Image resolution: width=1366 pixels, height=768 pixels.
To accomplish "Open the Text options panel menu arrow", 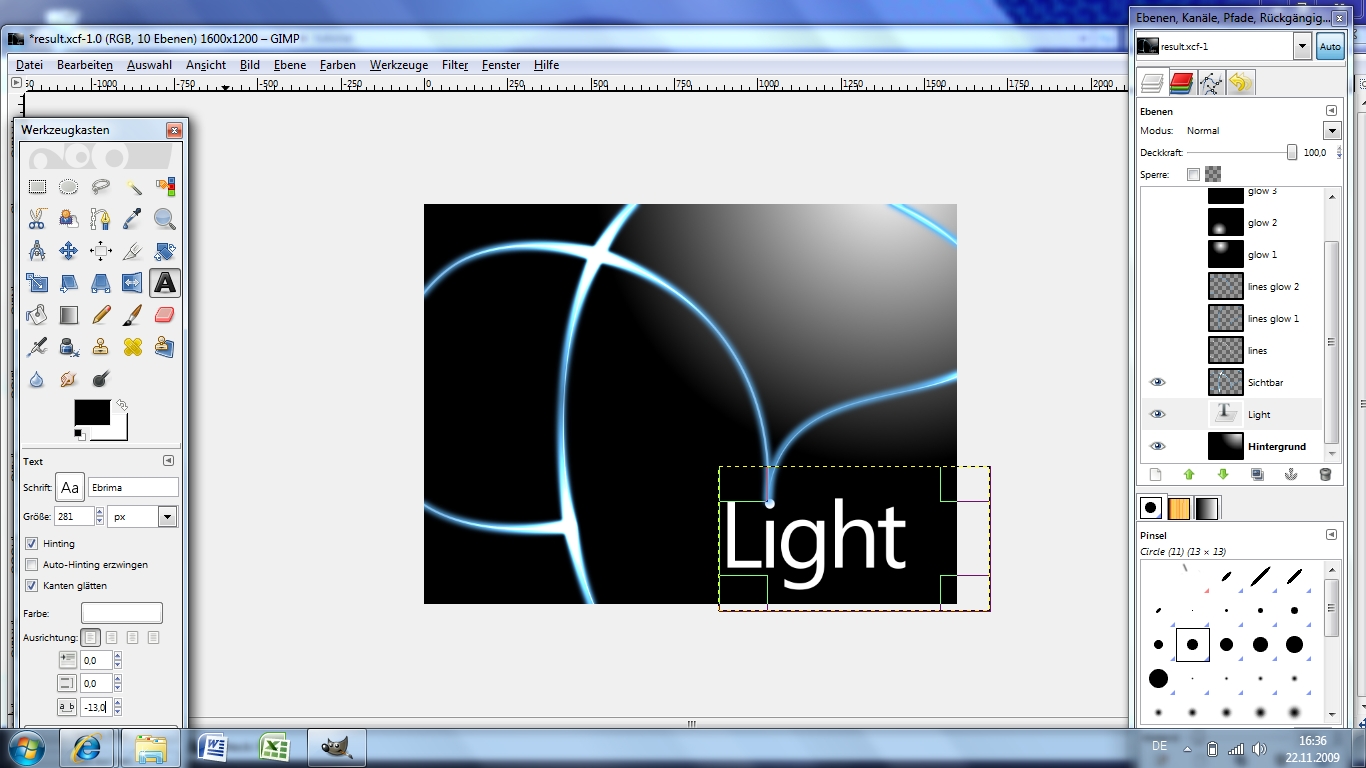I will 168,461.
